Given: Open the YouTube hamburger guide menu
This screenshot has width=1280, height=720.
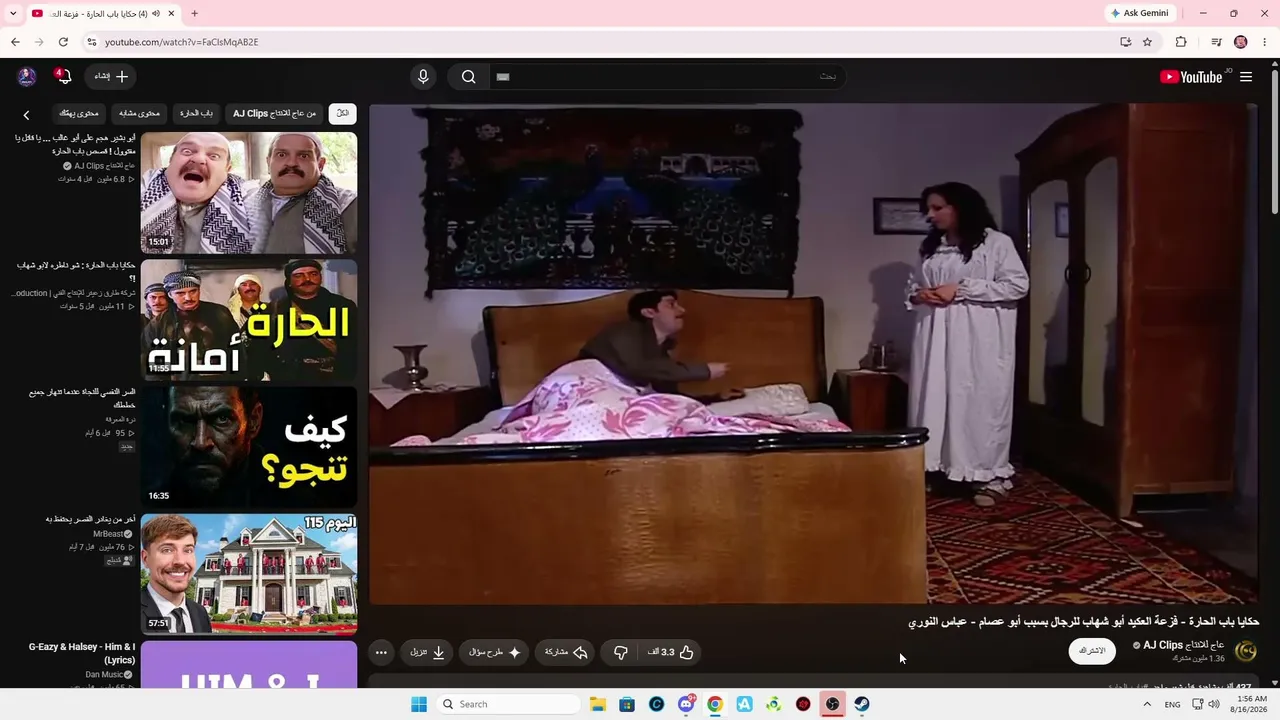Looking at the screenshot, I should click(x=1246, y=77).
